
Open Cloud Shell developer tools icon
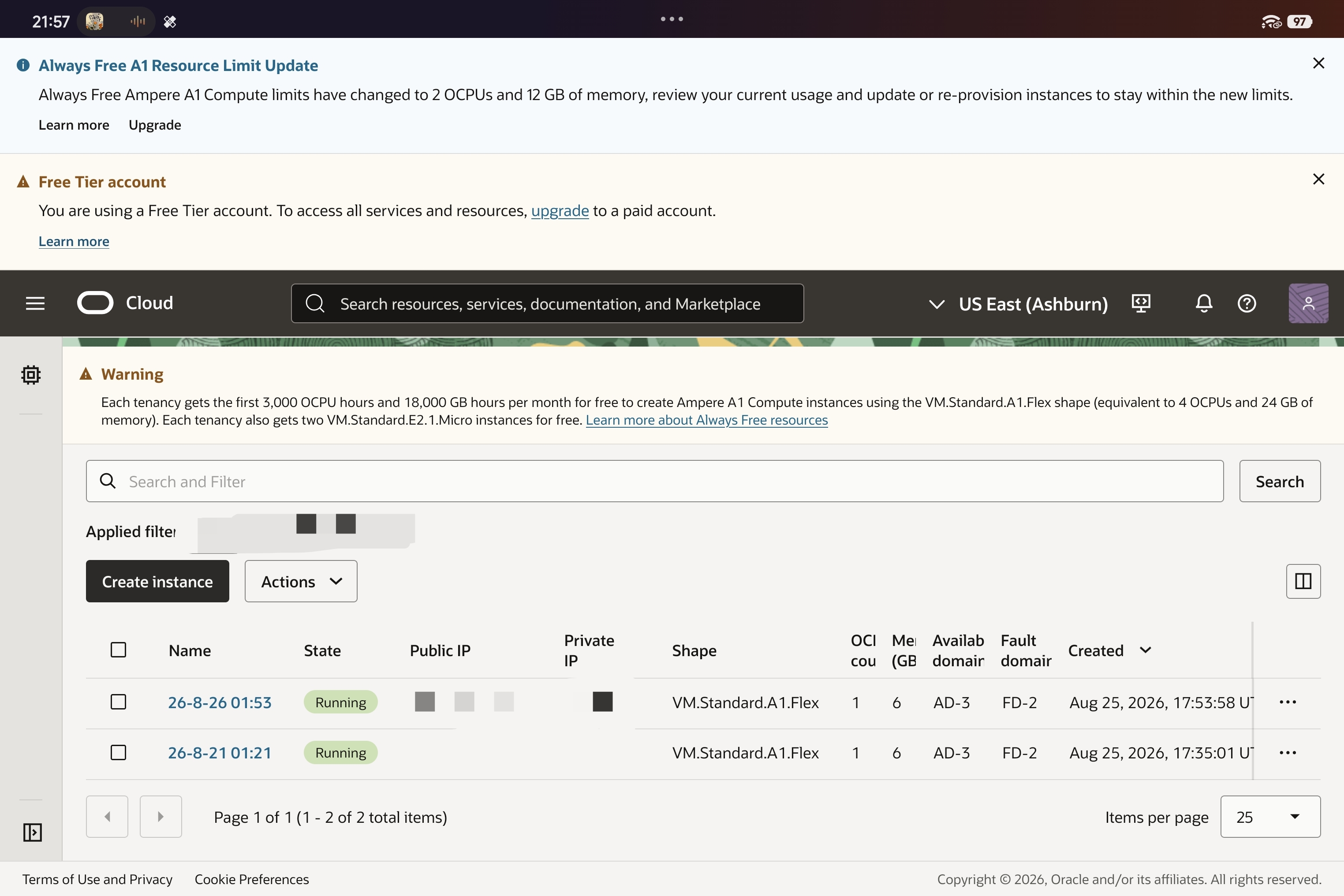(x=1141, y=303)
